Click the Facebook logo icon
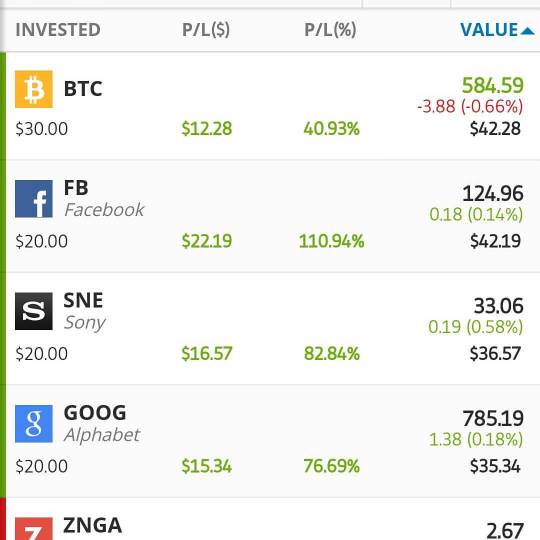Screen dimensions: 540x540 (x=34, y=199)
